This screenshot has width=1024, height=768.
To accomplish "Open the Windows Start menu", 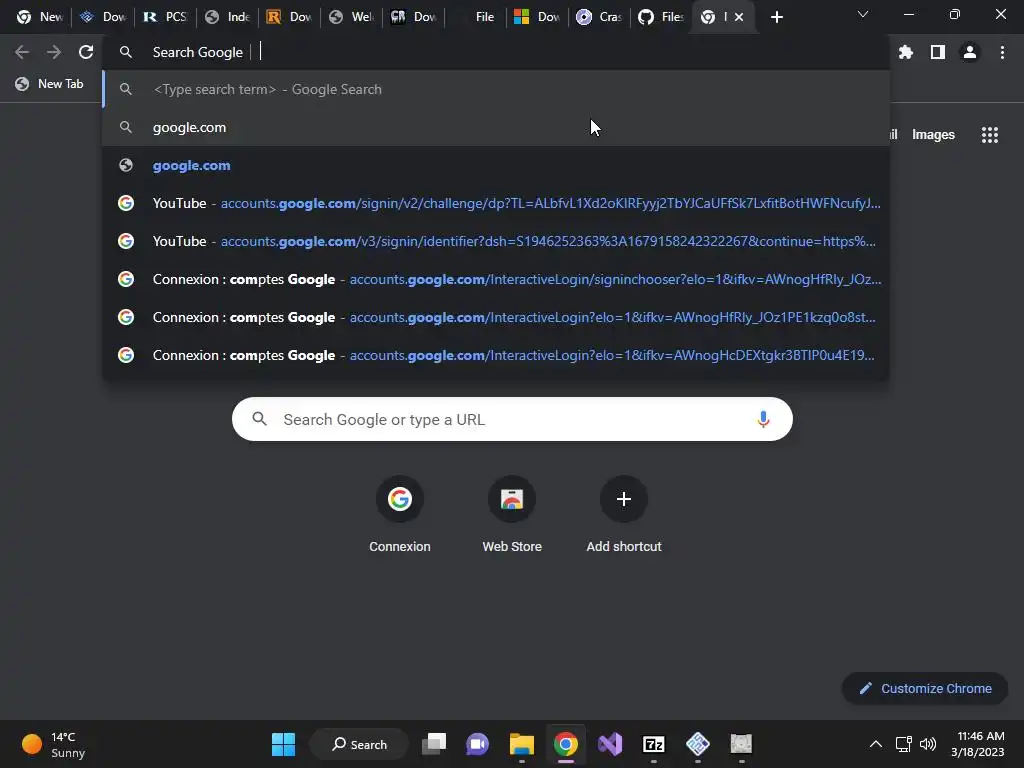I will pyautogui.click(x=283, y=744).
